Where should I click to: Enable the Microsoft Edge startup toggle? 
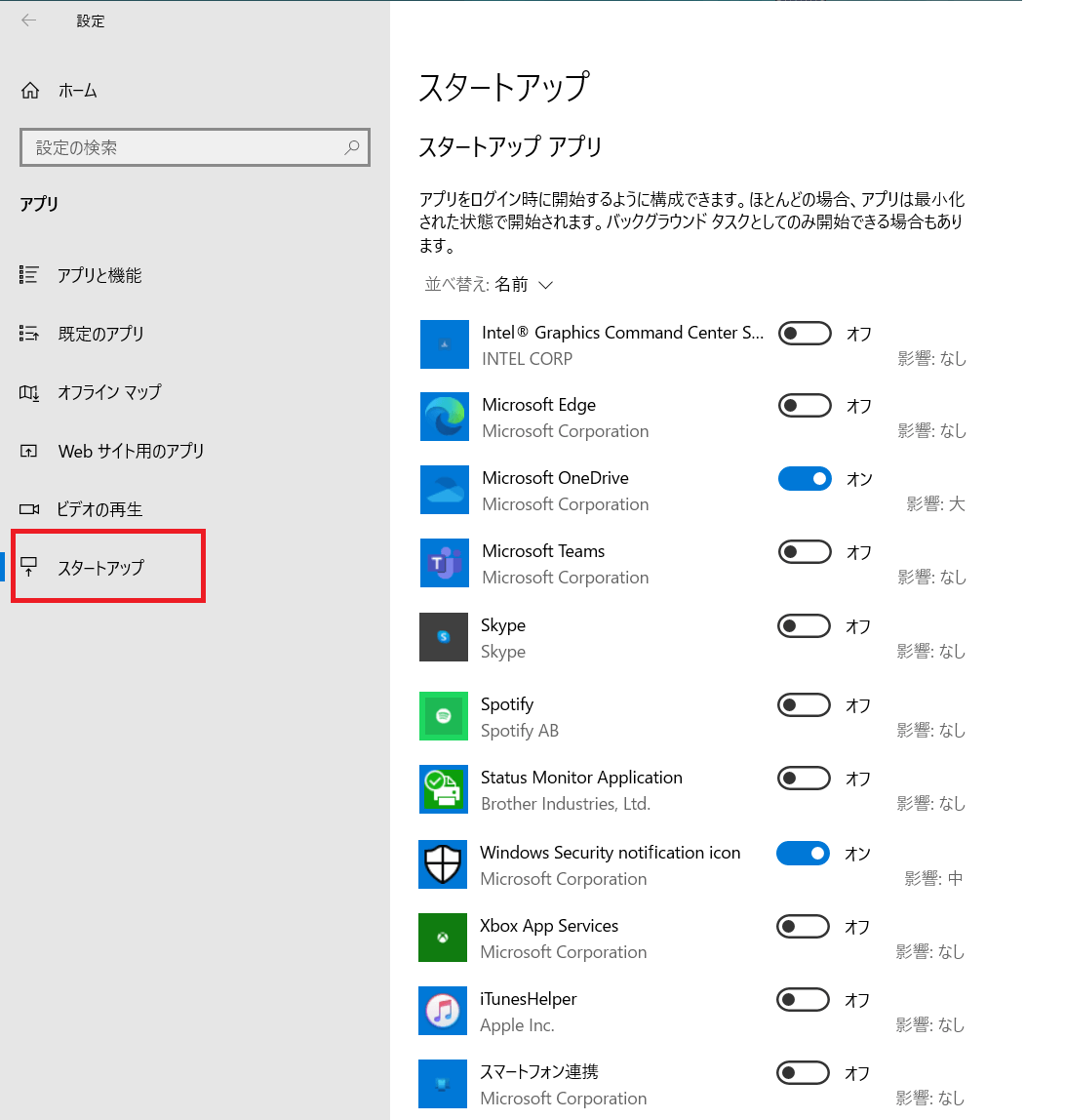click(804, 405)
